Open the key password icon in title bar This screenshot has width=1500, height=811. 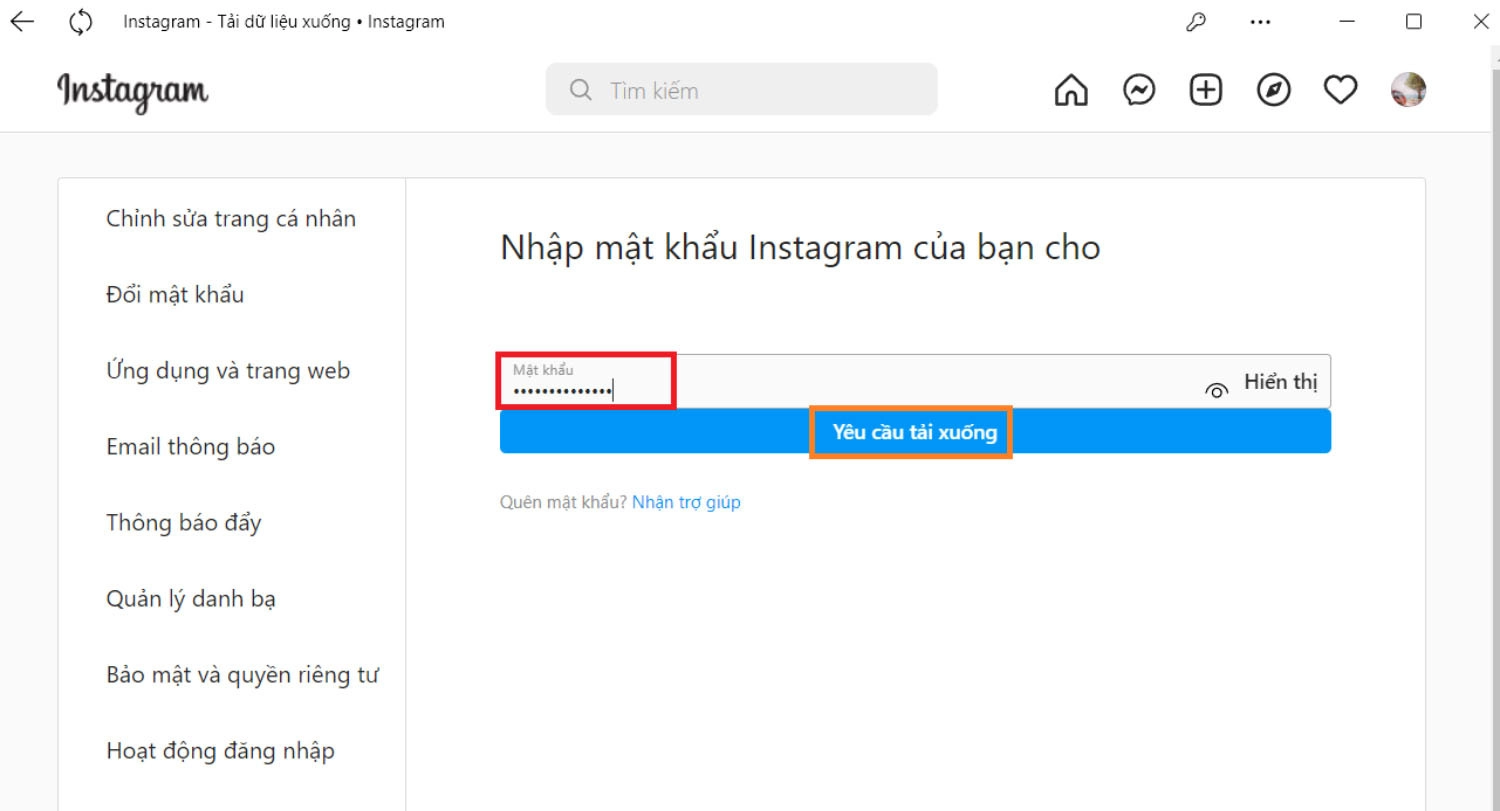[x=1195, y=22]
